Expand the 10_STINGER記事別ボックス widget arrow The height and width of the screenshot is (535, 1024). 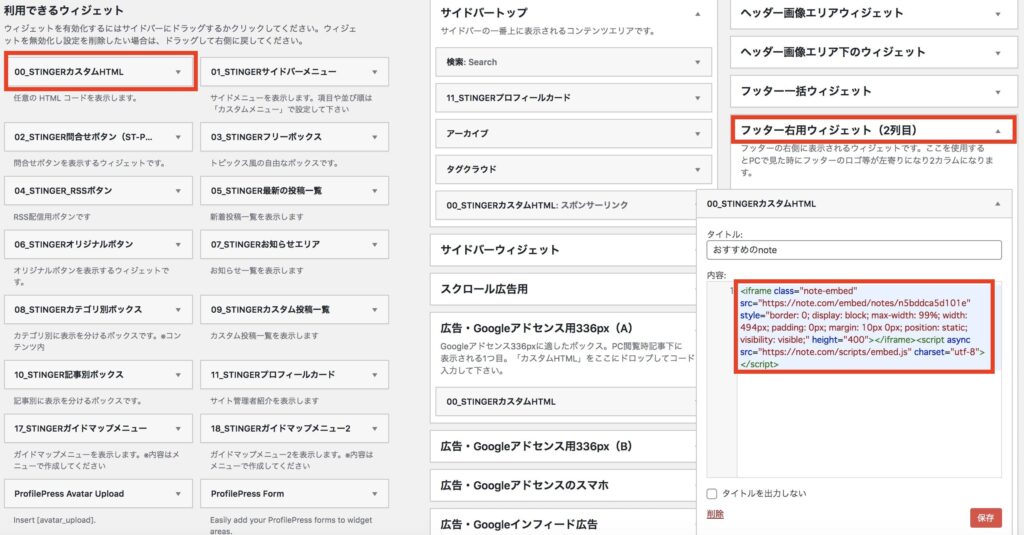[x=178, y=375]
